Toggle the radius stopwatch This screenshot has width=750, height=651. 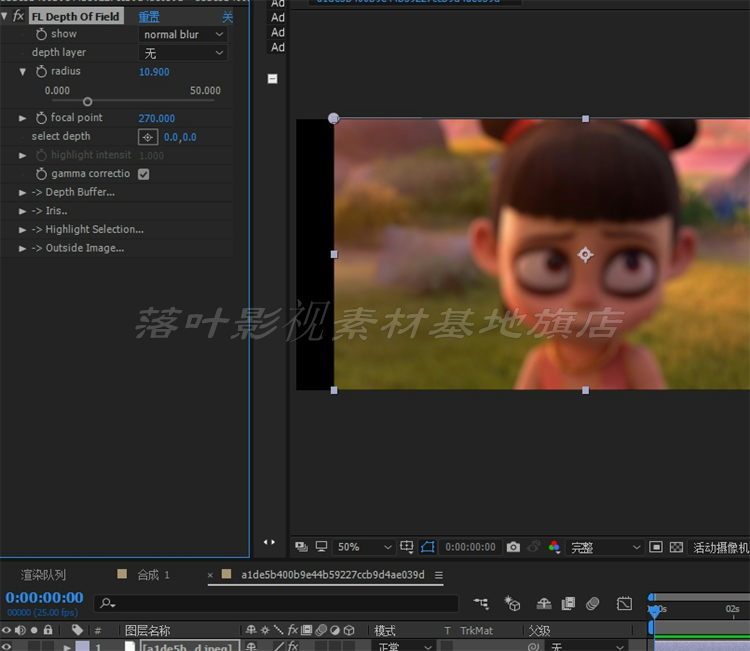tap(41, 71)
